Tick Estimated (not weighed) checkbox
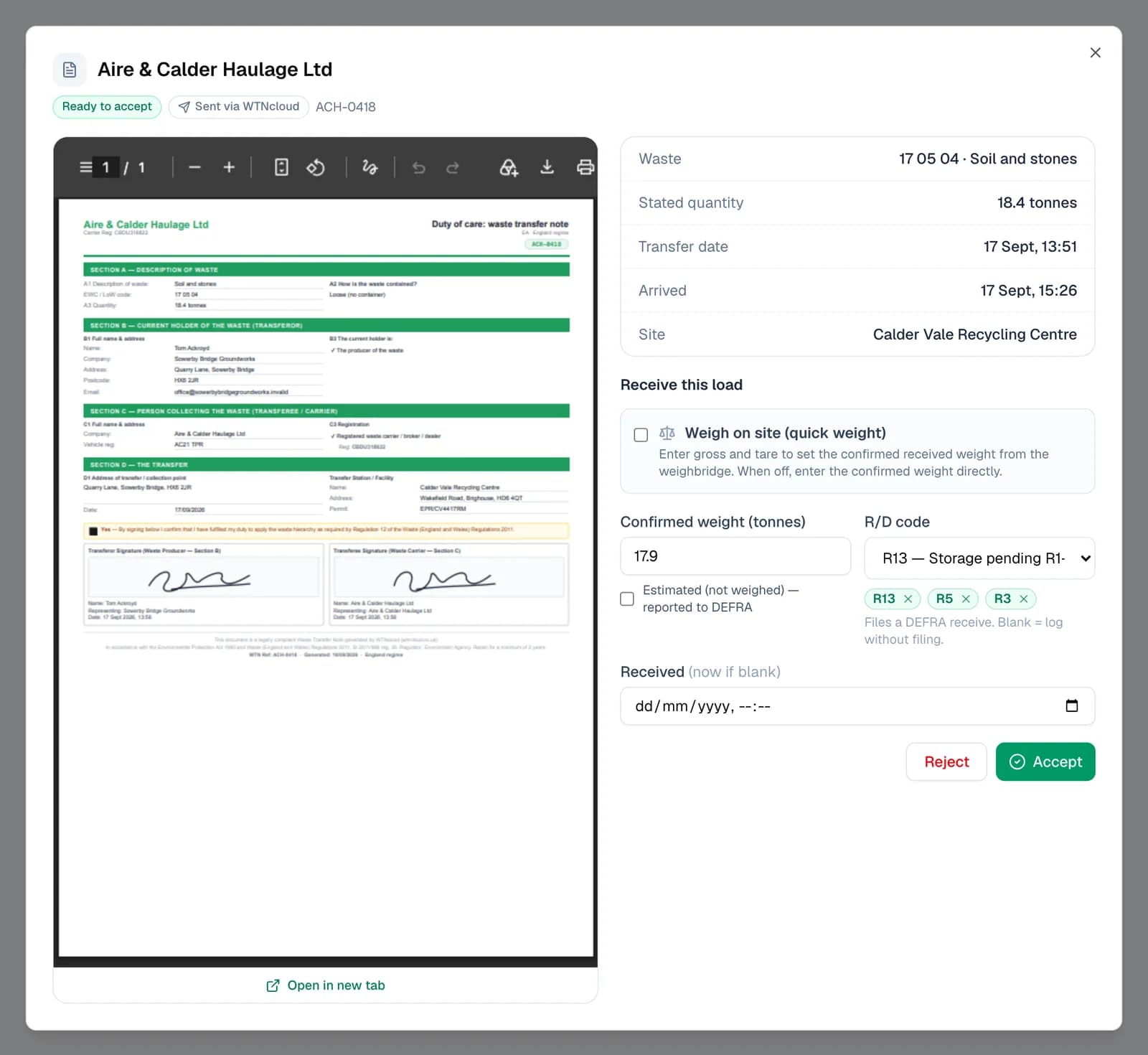The image size is (1148, 1055). click(627, 599)
